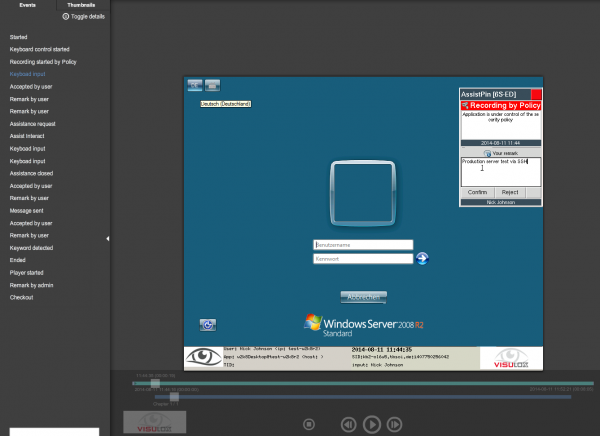Image resolution: width=600 pixels, height=436 pixels.
Task: Click the blue login arrow button
Action: [x=422, y=259]
